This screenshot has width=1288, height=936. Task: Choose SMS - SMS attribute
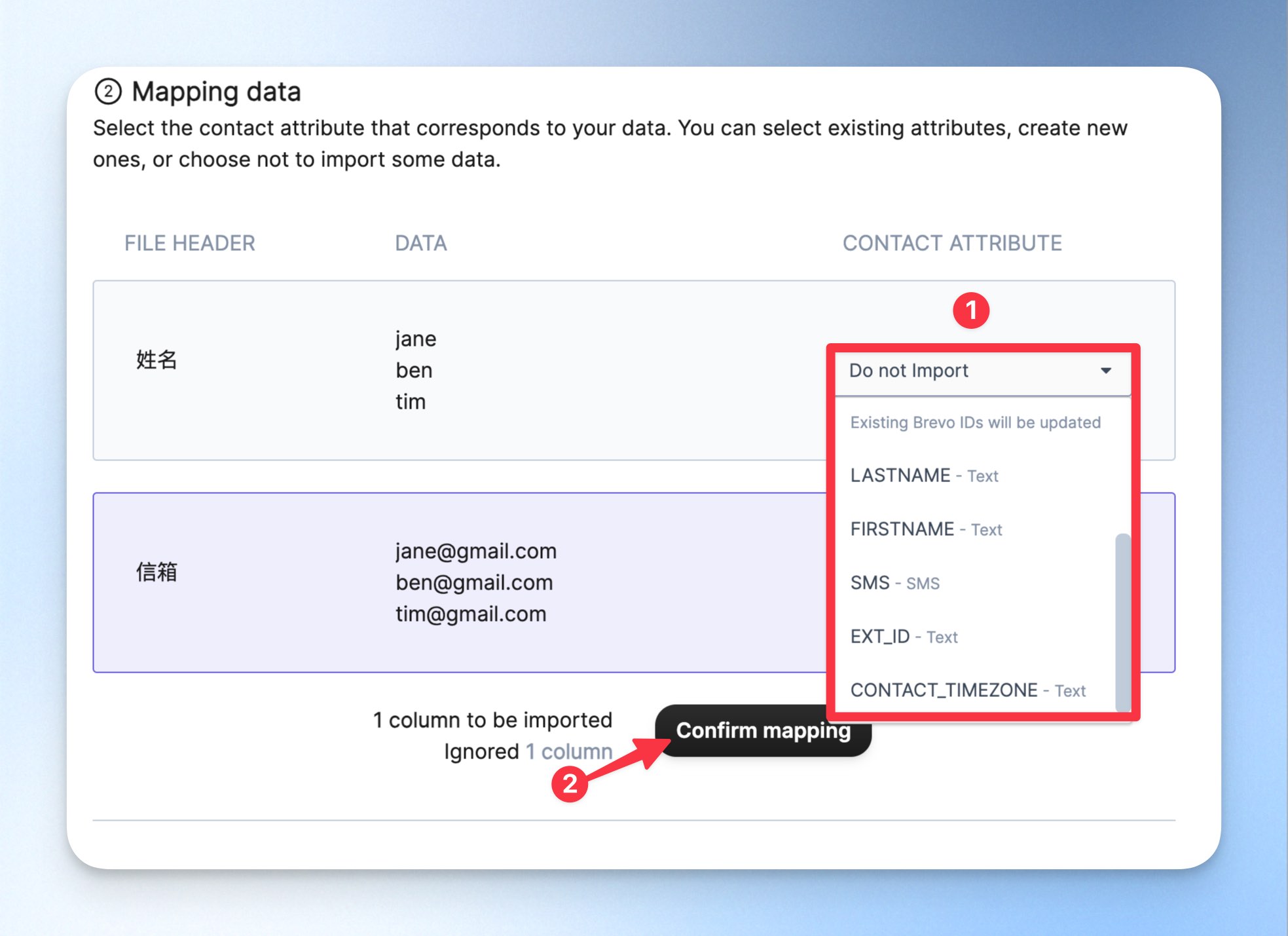[x=894, y=583]
